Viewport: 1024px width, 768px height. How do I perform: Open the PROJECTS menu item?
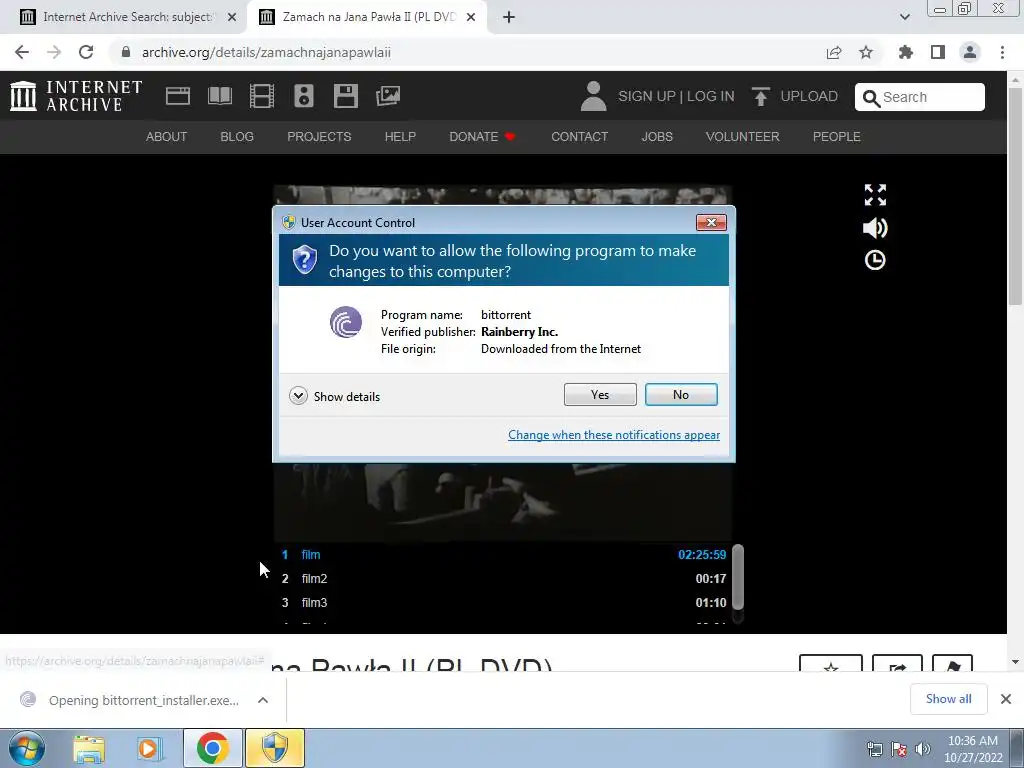[x=319, y=136]
